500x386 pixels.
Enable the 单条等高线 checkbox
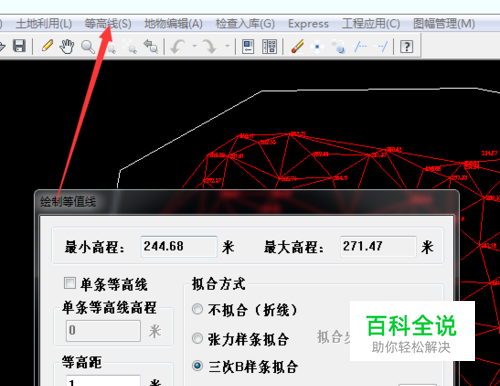point(70,283)
